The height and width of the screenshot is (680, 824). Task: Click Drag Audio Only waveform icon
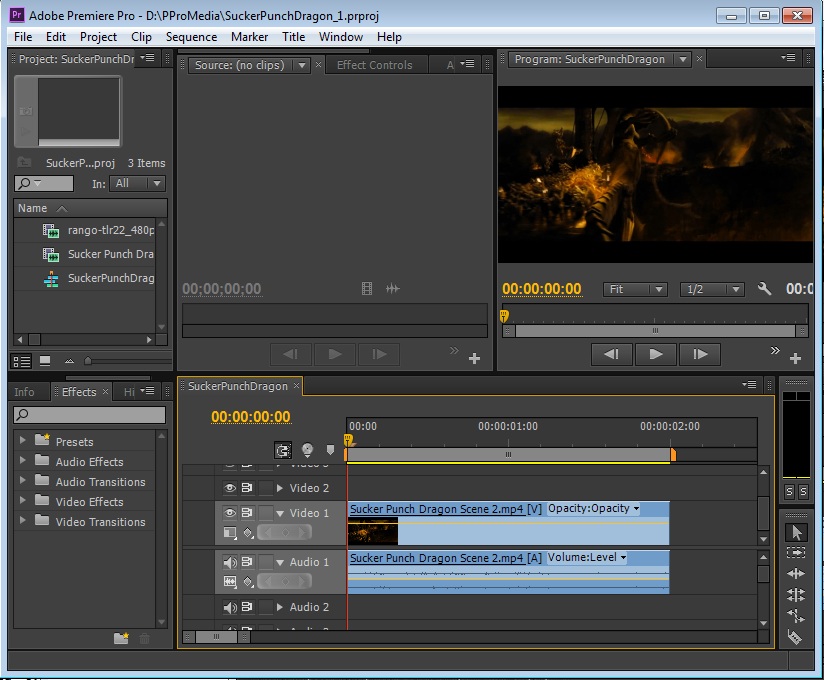click(x=393, y=289)
